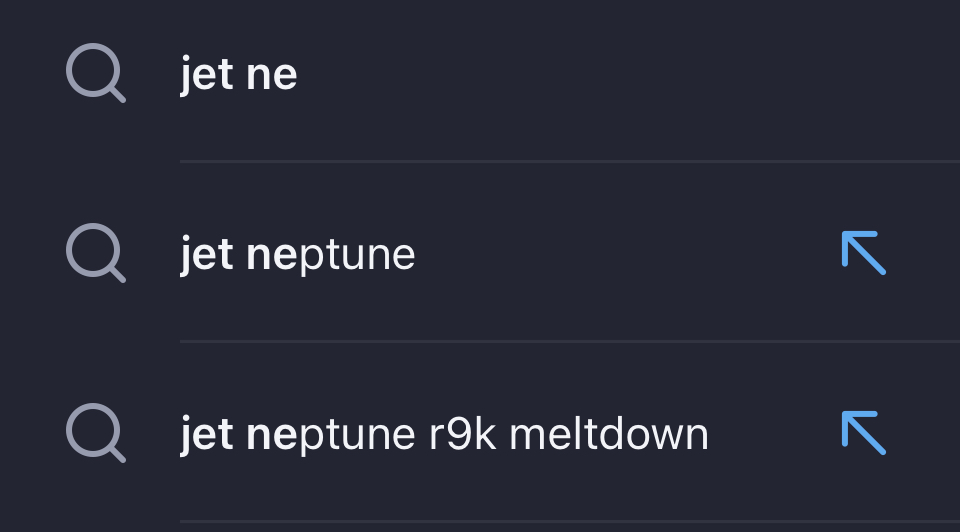This screenshot has width=960, height=532.
Task: Tap the blue arrow beside "r9k meltdown" suggestion
Action: (864, 433)
